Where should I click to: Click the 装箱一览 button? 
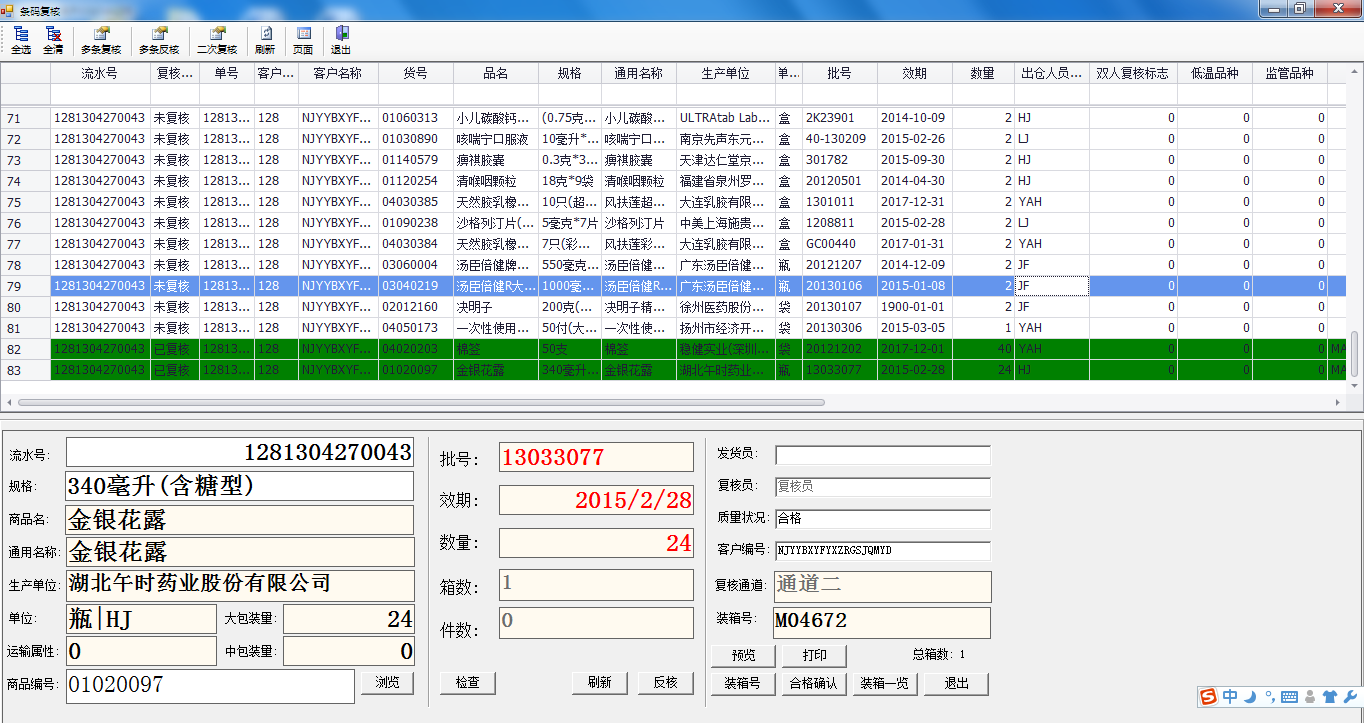(x=885, y=684)
